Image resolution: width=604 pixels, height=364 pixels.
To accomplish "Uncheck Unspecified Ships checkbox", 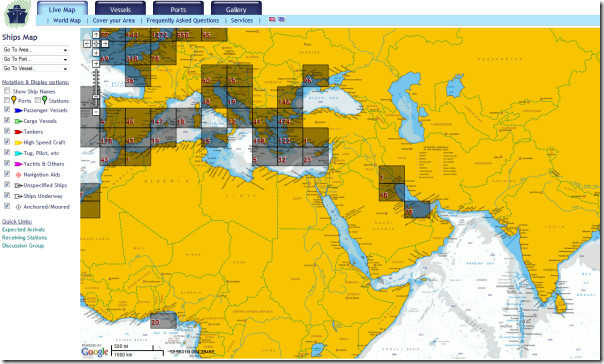I will pyautogui.click(x=7, y=185).
